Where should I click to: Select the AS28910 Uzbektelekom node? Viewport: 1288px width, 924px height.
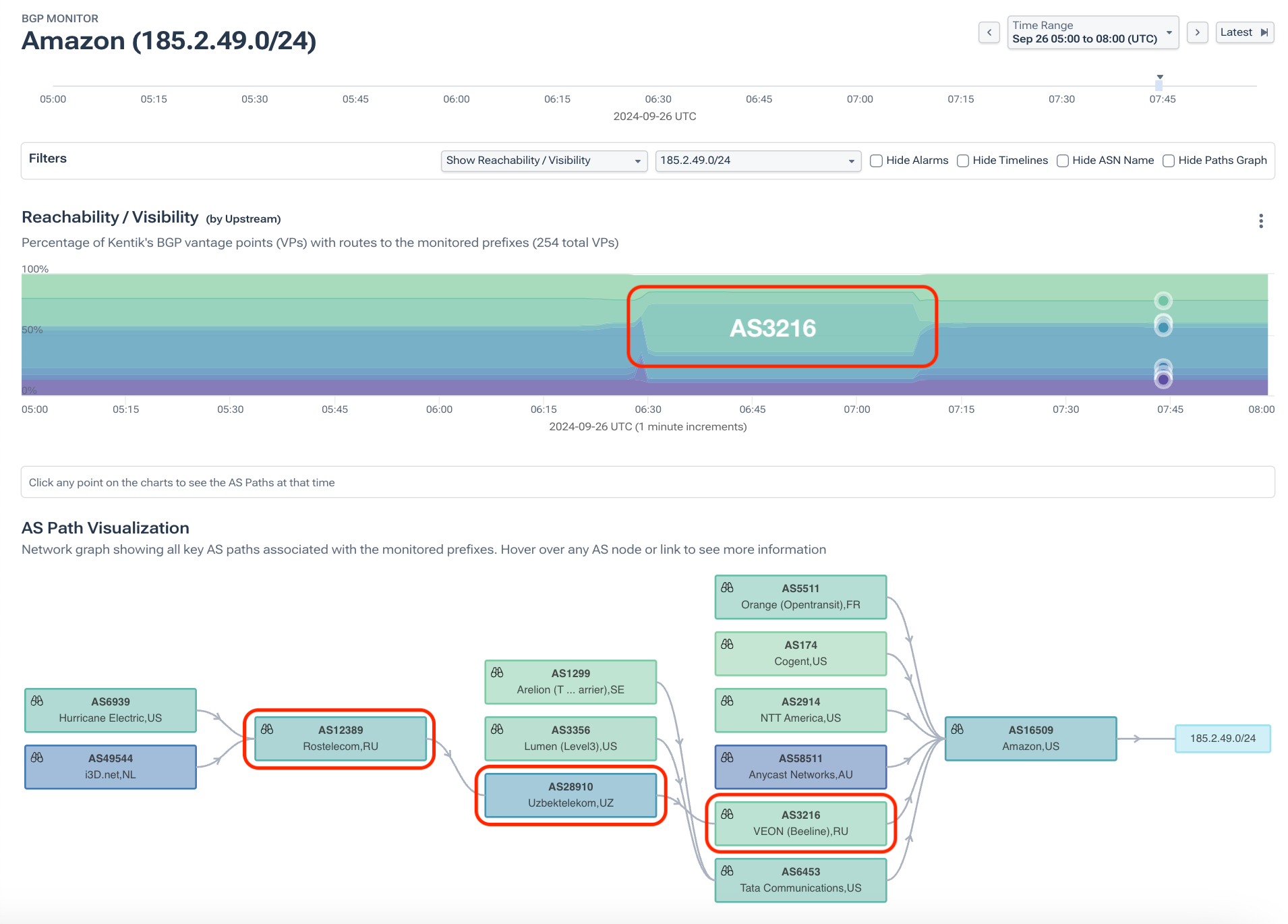[570, 795]
